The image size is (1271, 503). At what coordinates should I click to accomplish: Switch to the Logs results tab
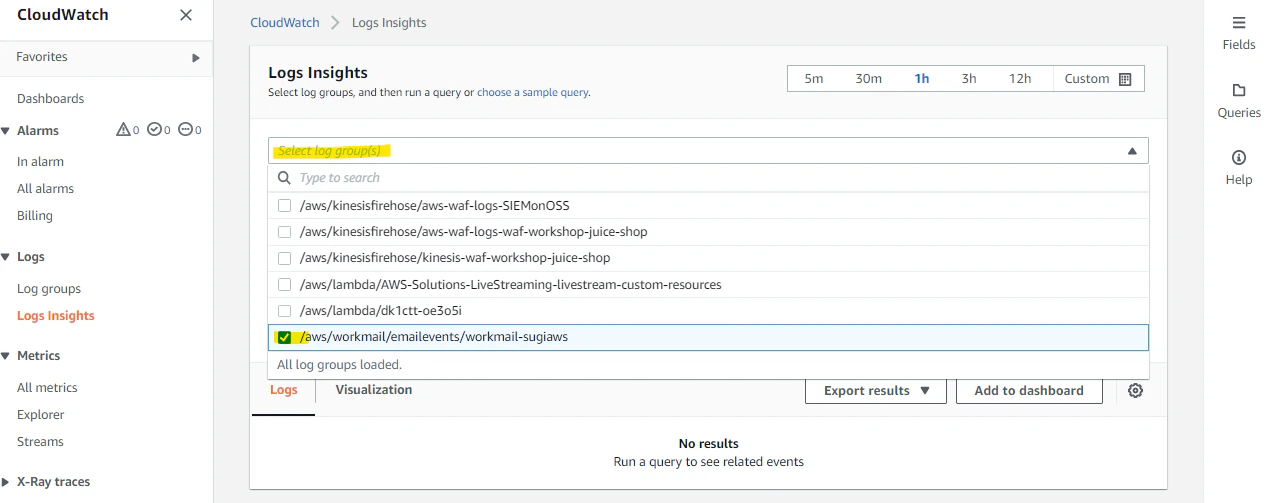coord(284,390)
